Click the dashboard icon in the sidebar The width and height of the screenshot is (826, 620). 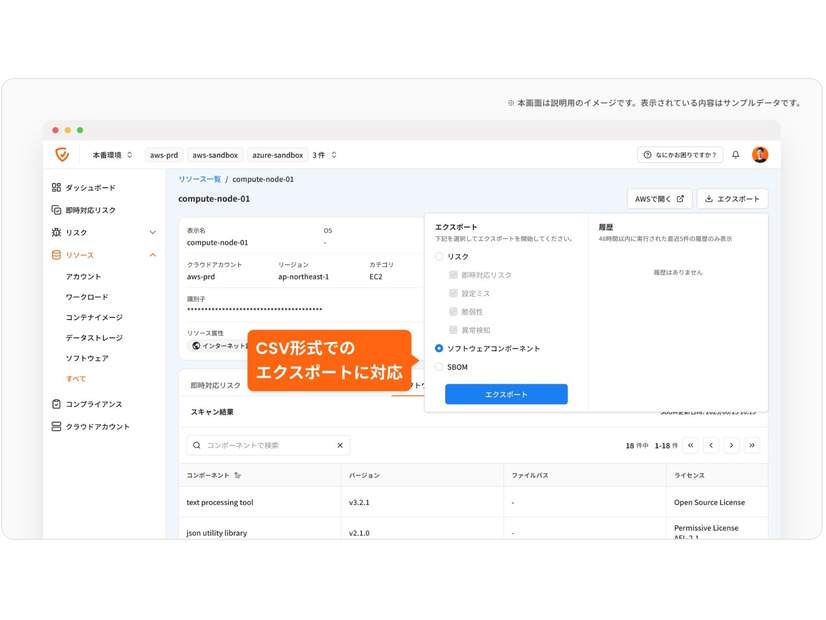[58, 187]
